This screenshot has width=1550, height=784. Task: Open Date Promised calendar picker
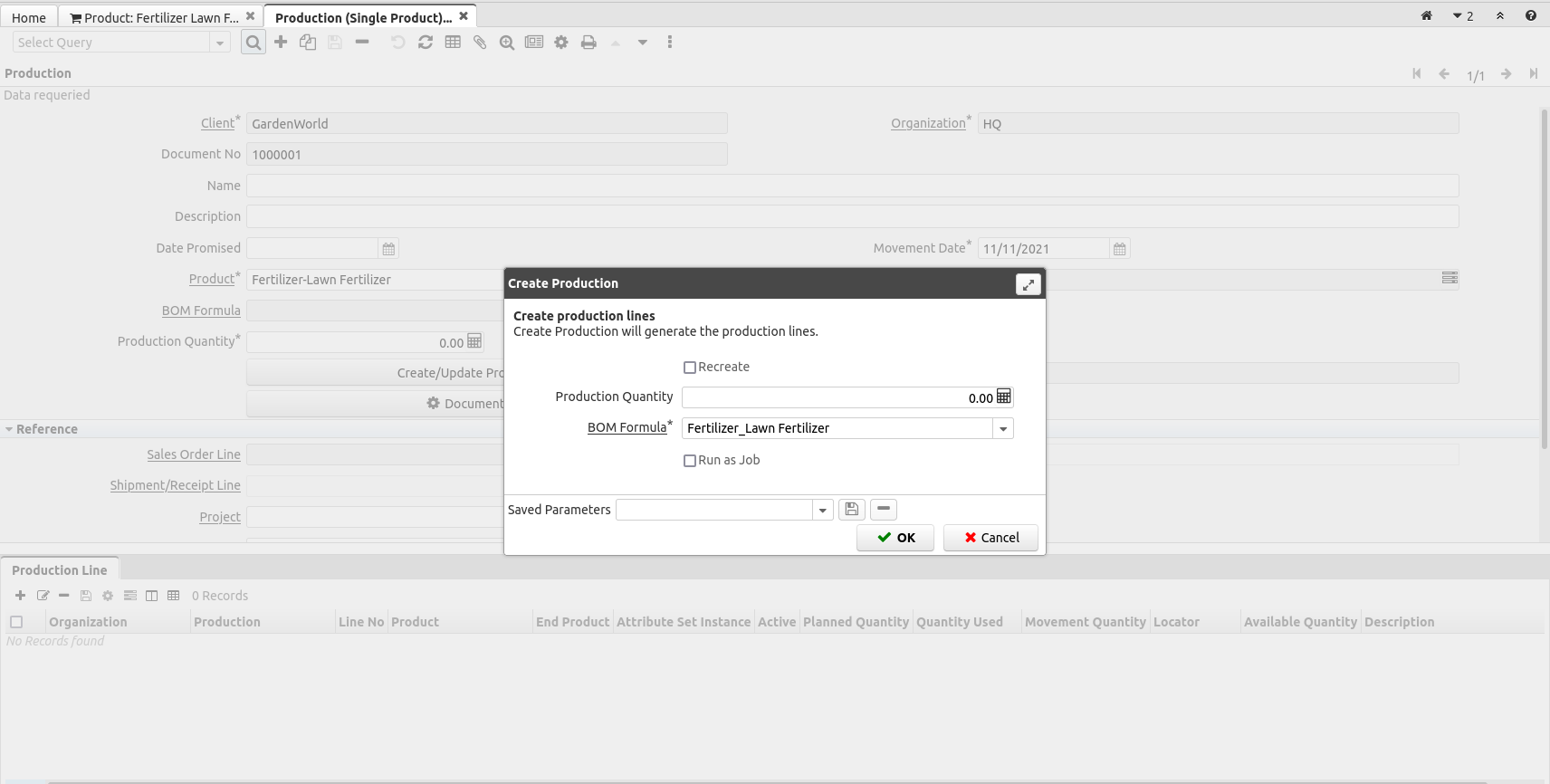click(x=388, y=249)
